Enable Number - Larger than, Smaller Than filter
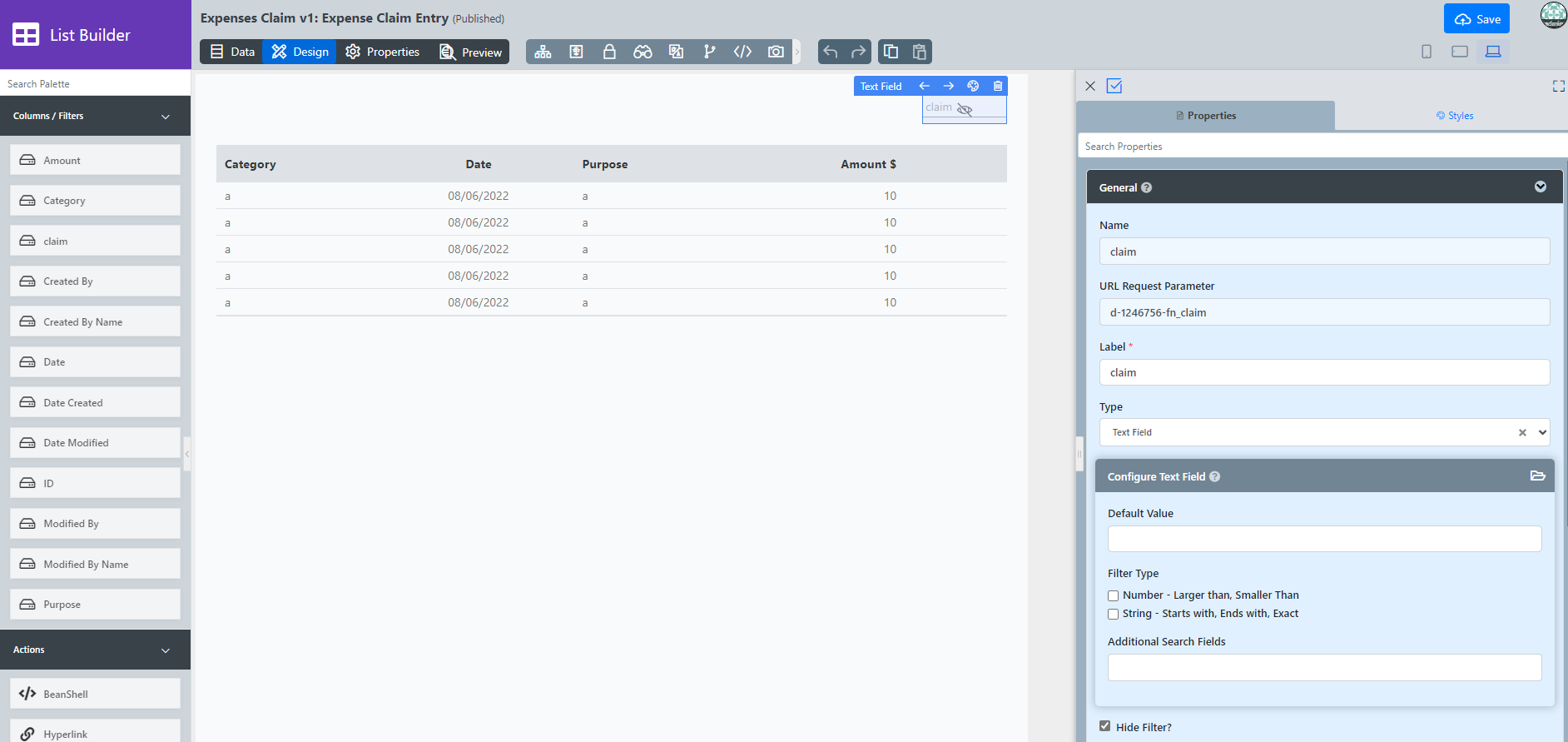Viewport: 1568px width, 742px height. click(1114, 595)
